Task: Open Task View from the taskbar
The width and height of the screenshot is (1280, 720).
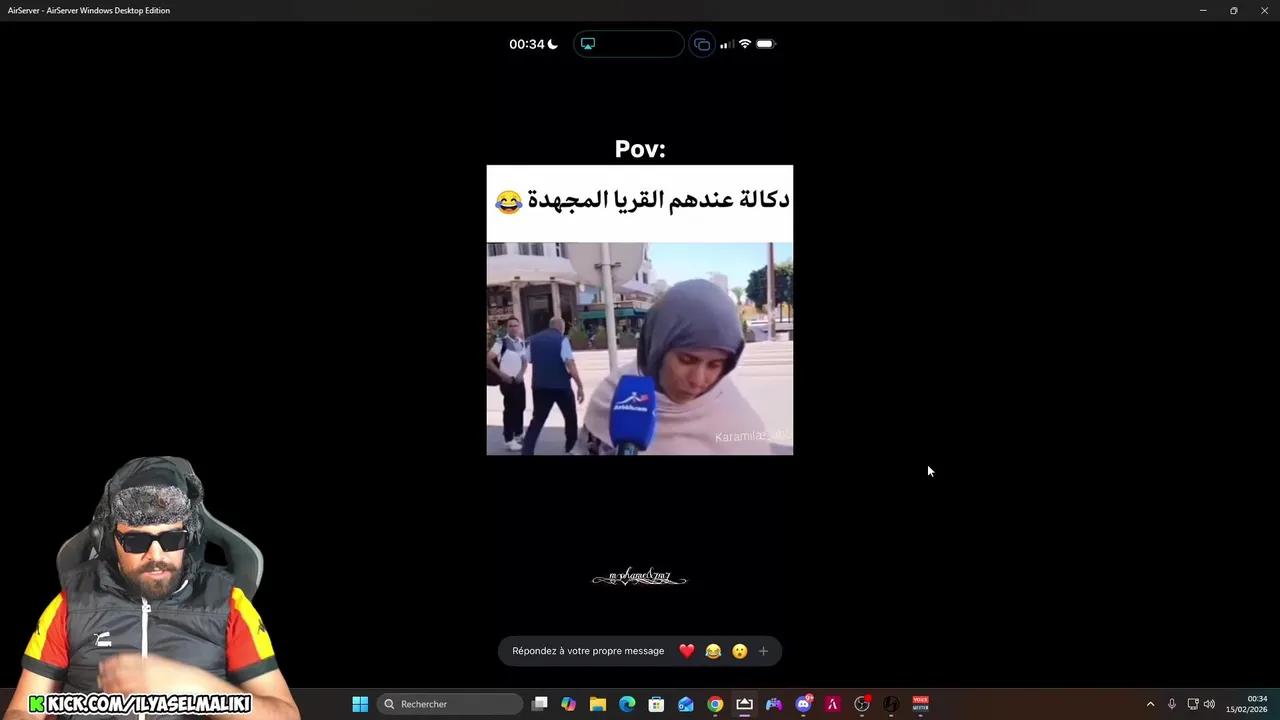Action: (x=540, y=704)
